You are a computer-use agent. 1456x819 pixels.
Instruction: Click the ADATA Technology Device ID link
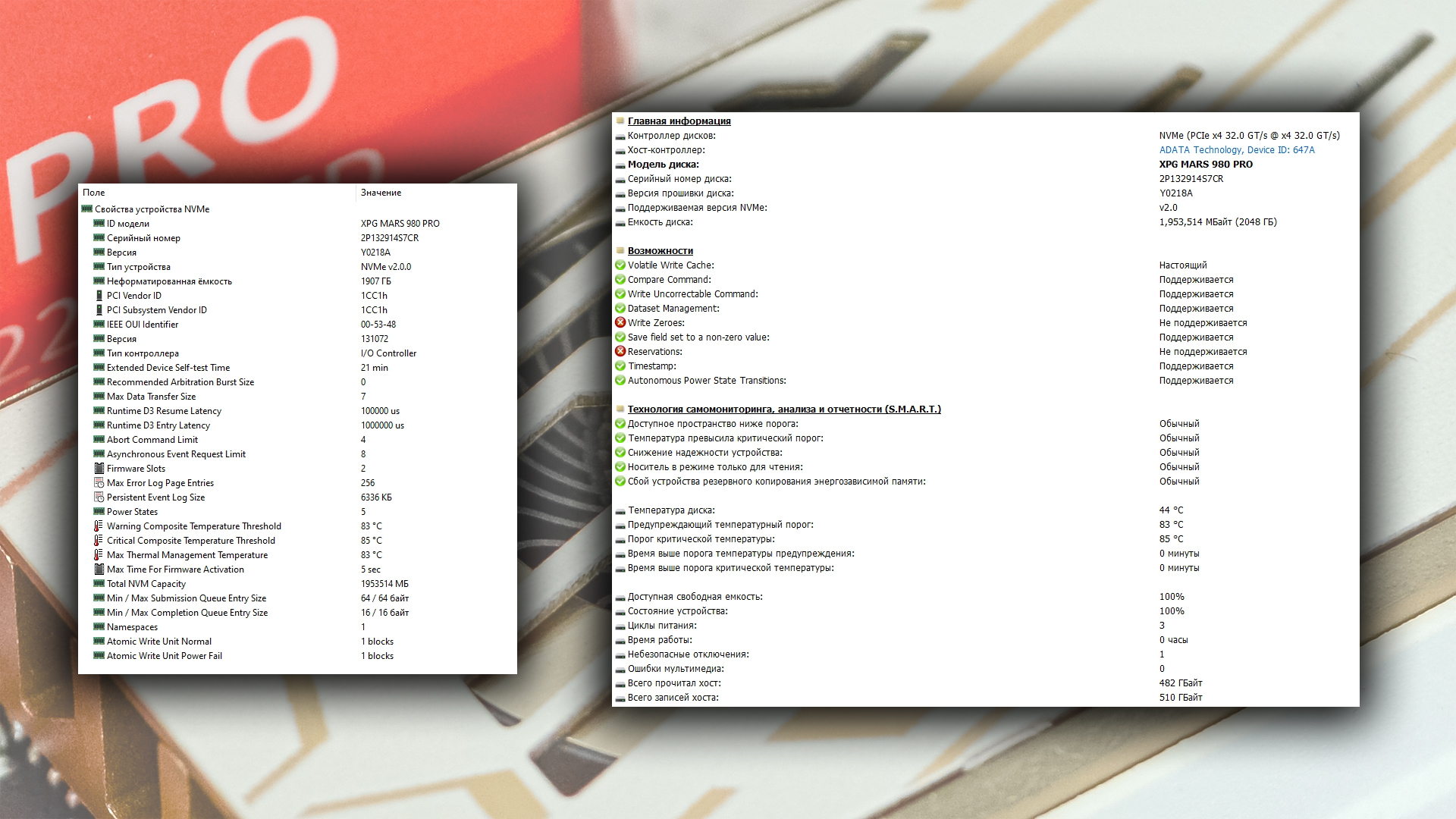1236,150
